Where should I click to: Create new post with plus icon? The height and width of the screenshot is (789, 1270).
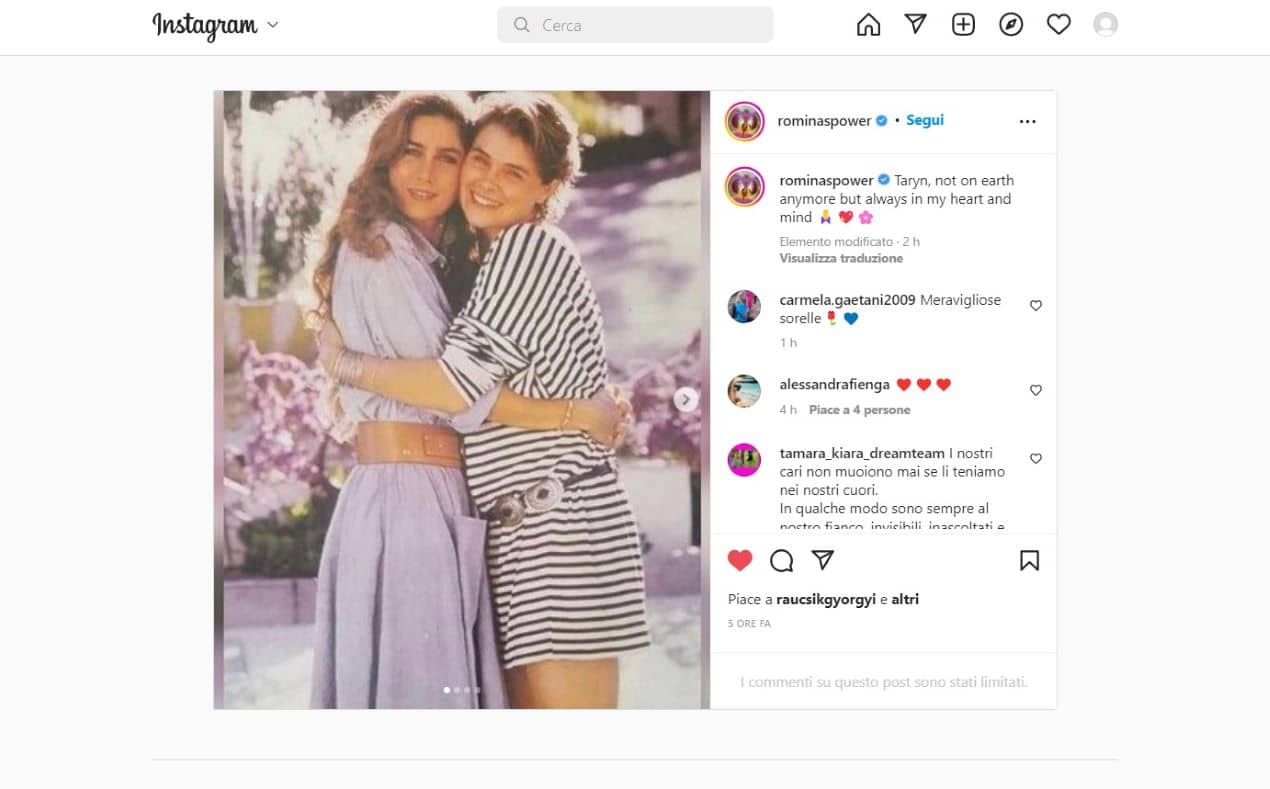coord(963,25)
